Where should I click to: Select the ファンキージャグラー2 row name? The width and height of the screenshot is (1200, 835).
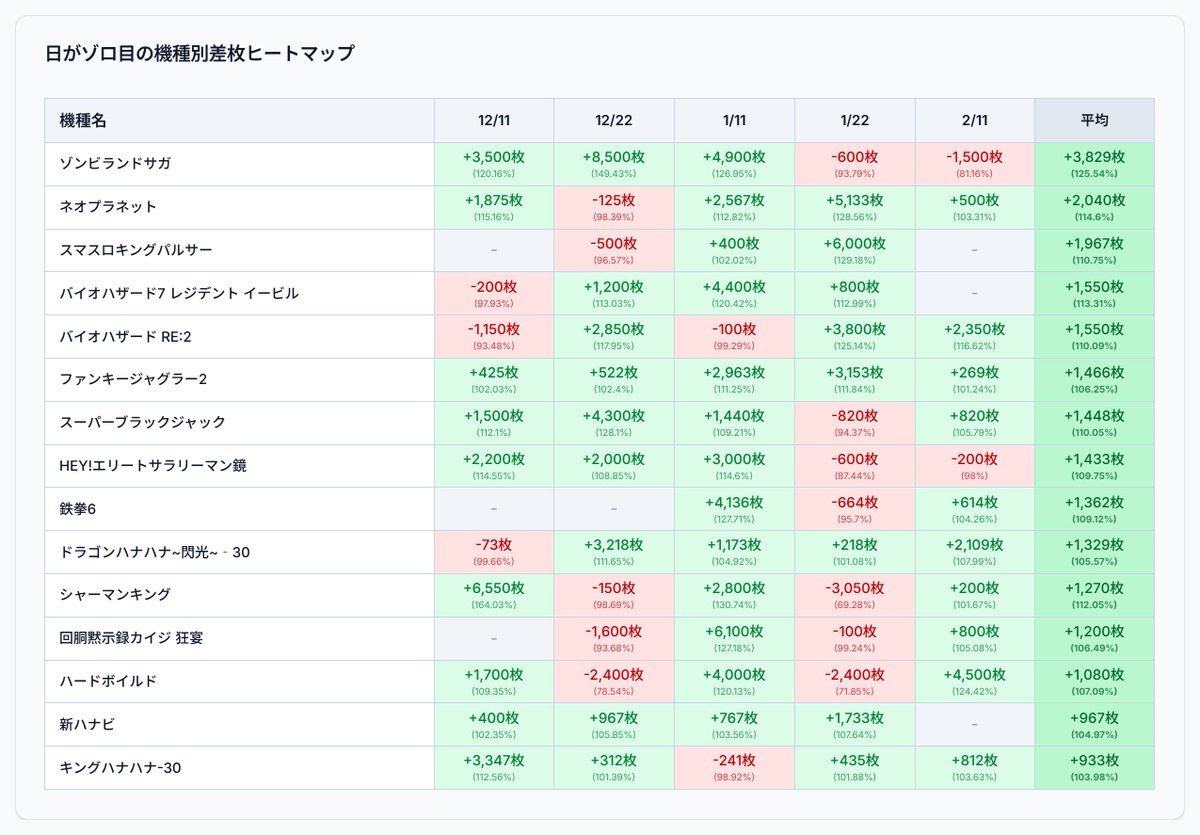coord(133,379)
